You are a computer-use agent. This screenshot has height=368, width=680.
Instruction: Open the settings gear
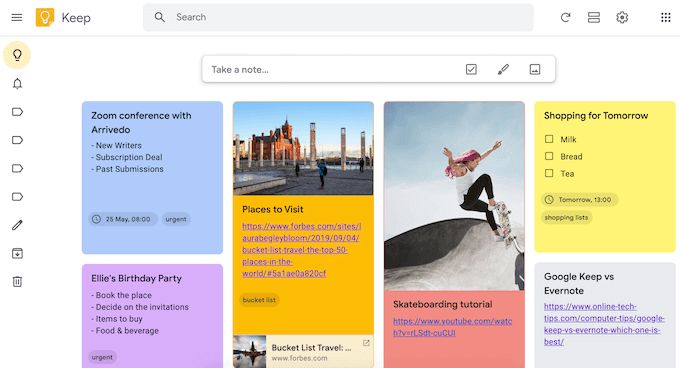tap(622, 17)
